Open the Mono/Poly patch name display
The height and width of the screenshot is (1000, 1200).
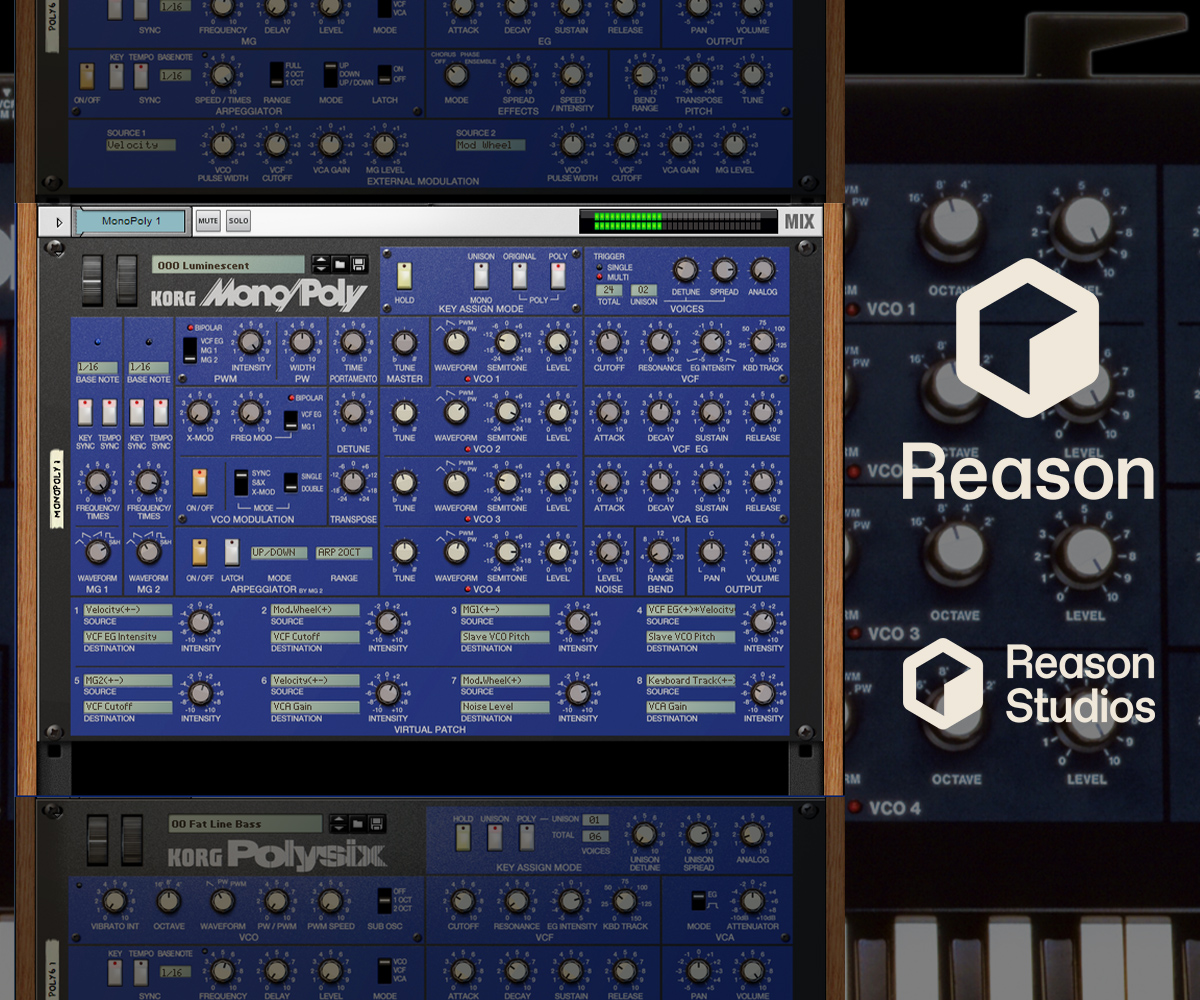click(229, 265)
